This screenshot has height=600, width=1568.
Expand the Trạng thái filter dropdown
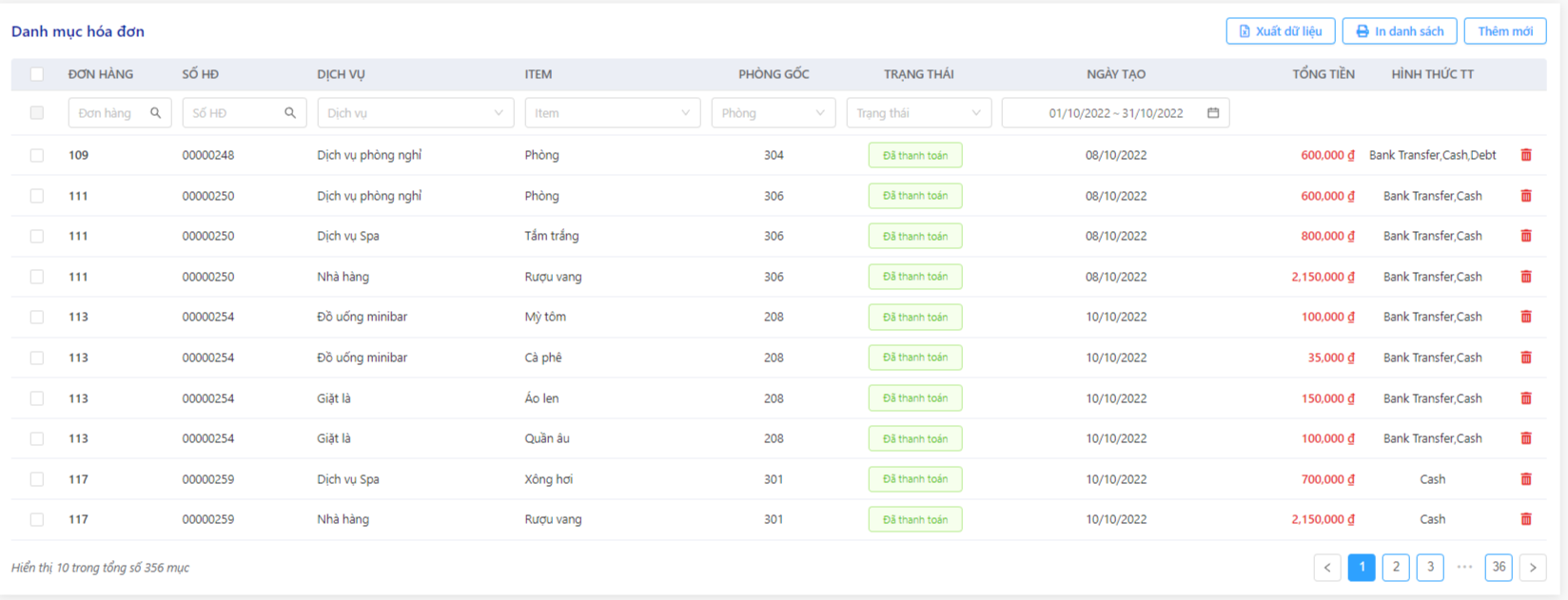919,113
